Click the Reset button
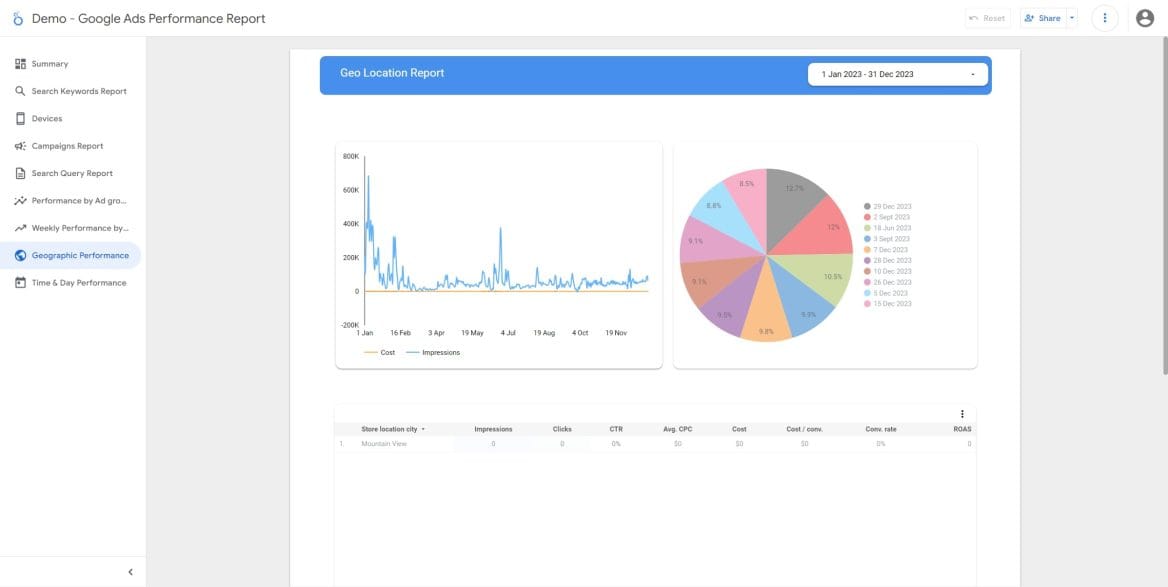This screenshot has width=1168, height=587. click(987, 18)
